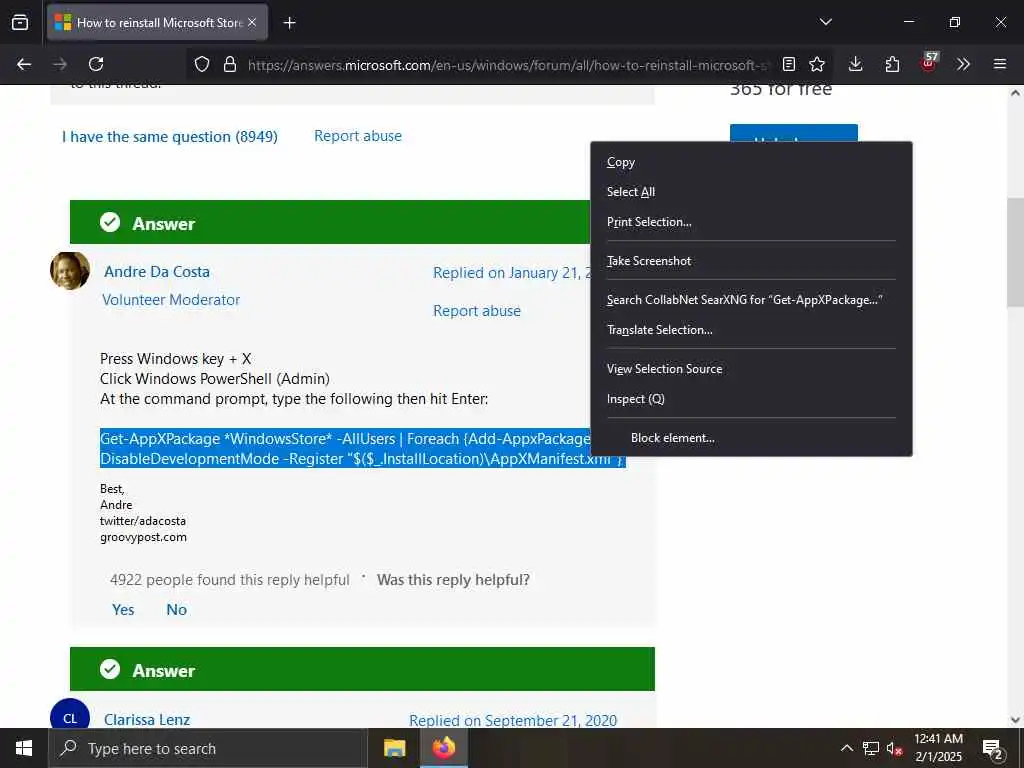Open the Windows Start menu
The height and width of the screenshot is (768, 1024).
pos(24,748)
